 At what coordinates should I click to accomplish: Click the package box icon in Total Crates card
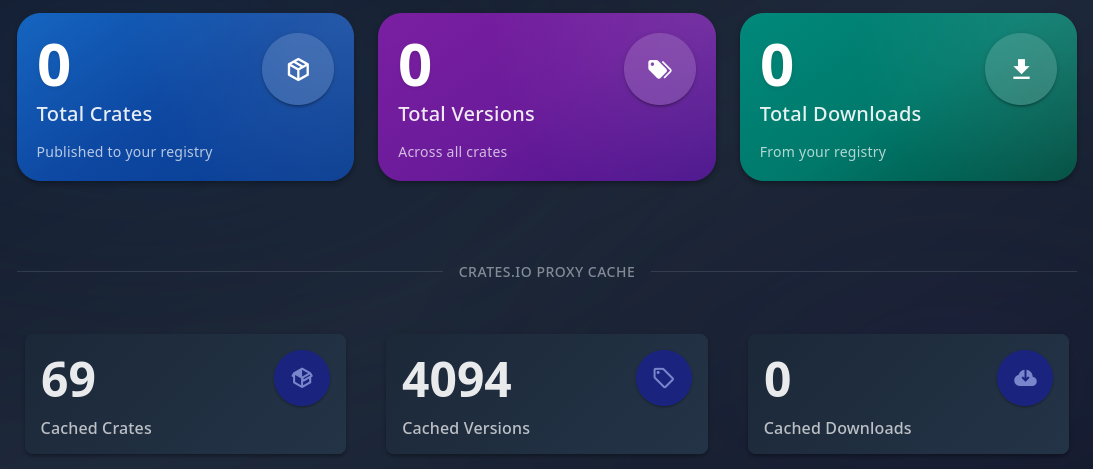click(298, 69)
